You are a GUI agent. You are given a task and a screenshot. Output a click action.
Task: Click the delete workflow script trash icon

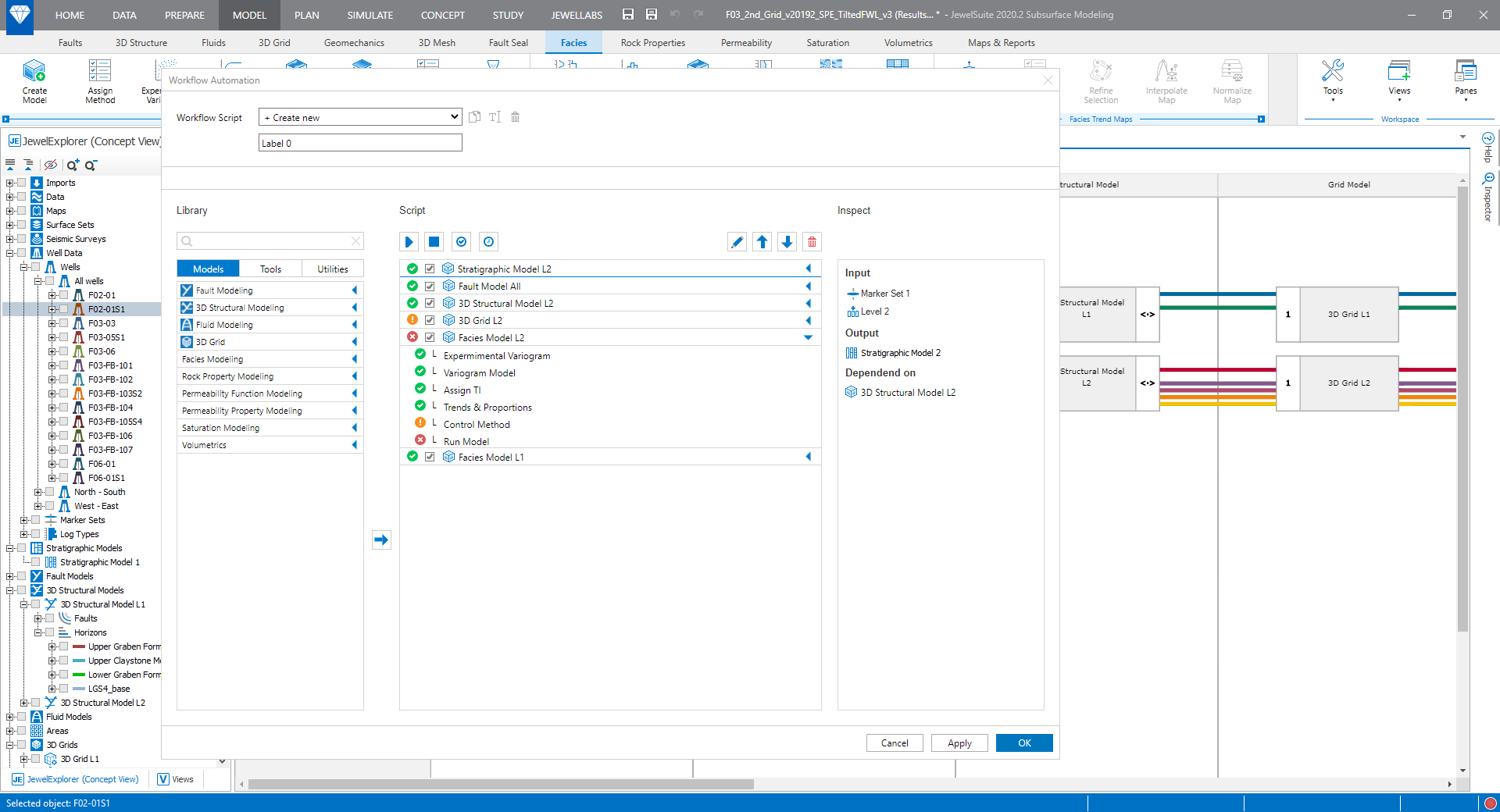pos(515,117)
